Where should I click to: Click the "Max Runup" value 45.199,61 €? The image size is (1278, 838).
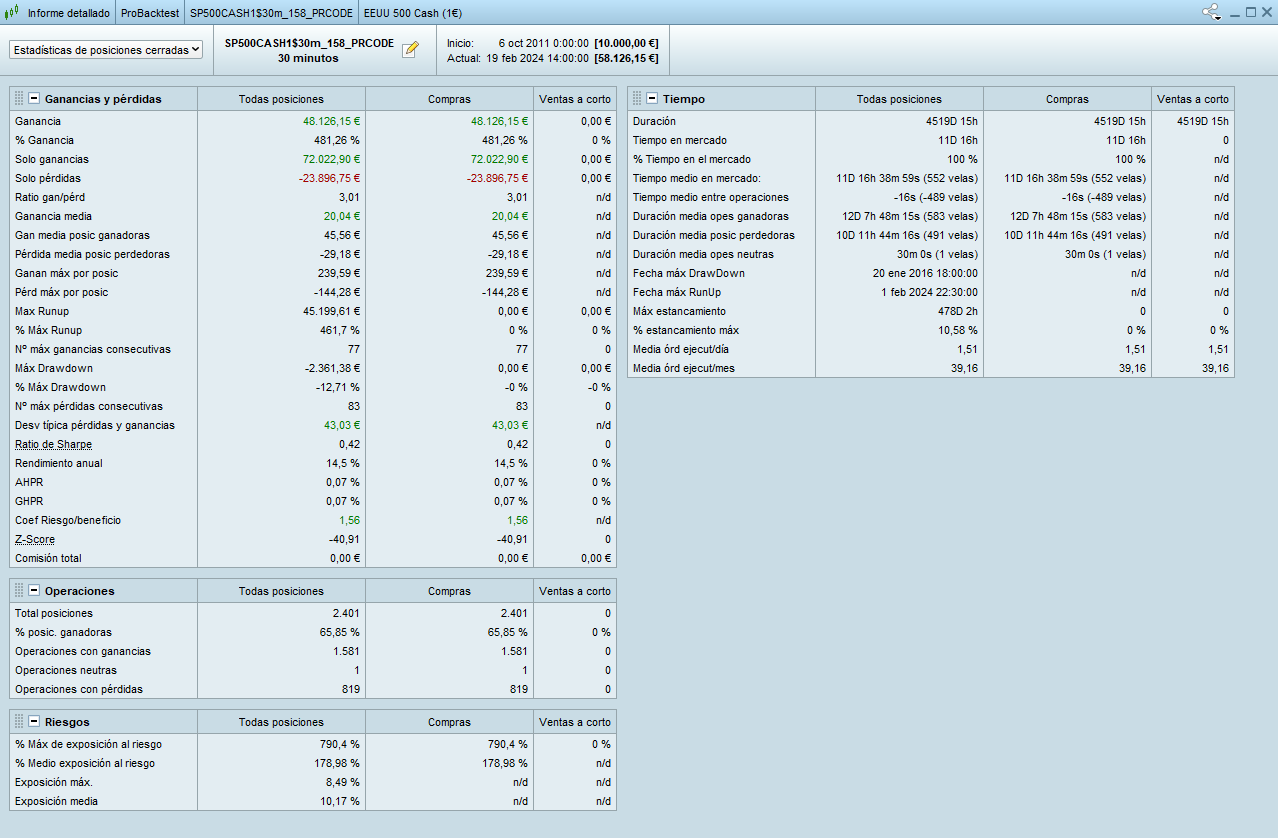click(x=331, y=311)
